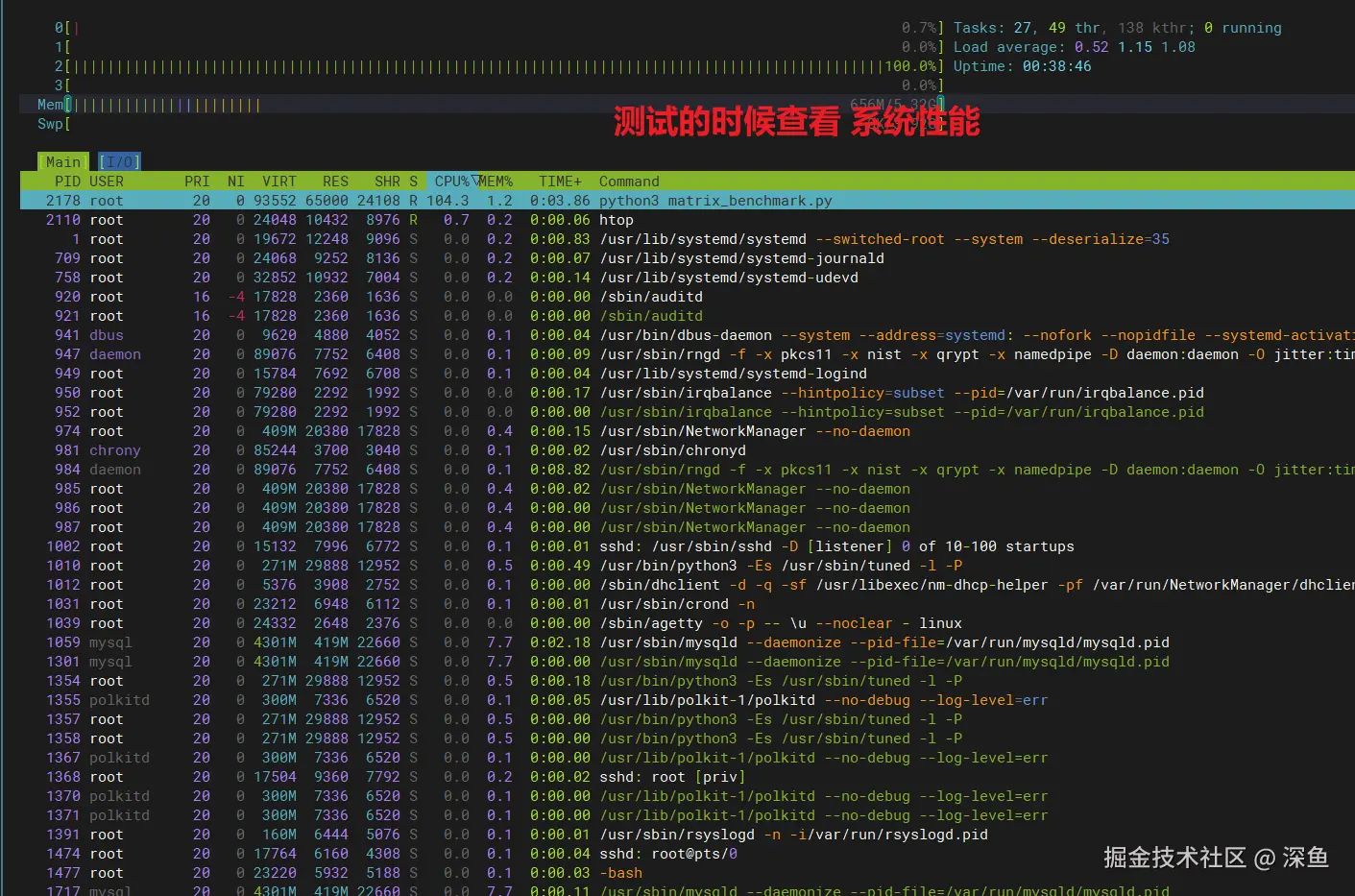Click the Load average readout
The width and height of the screenshot is (1355, 896).
(x=1074, y=47)
